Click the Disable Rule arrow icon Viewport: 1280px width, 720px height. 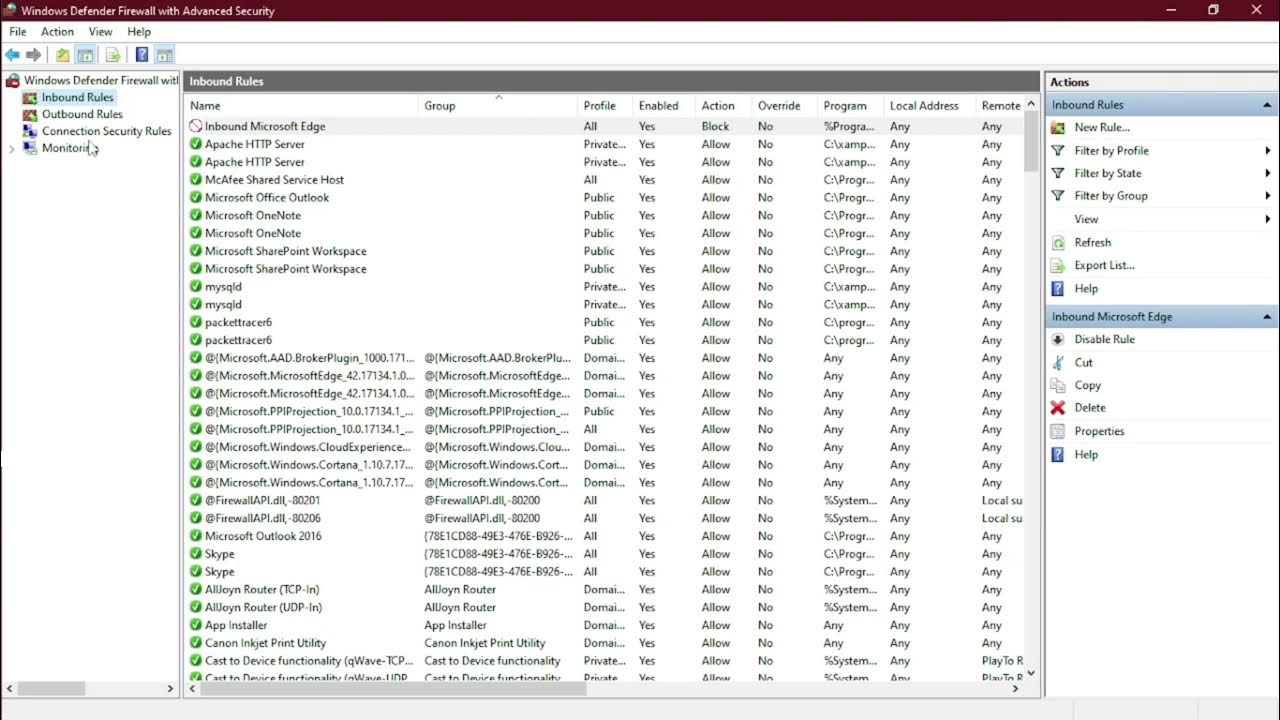[x=1058, y=339]
